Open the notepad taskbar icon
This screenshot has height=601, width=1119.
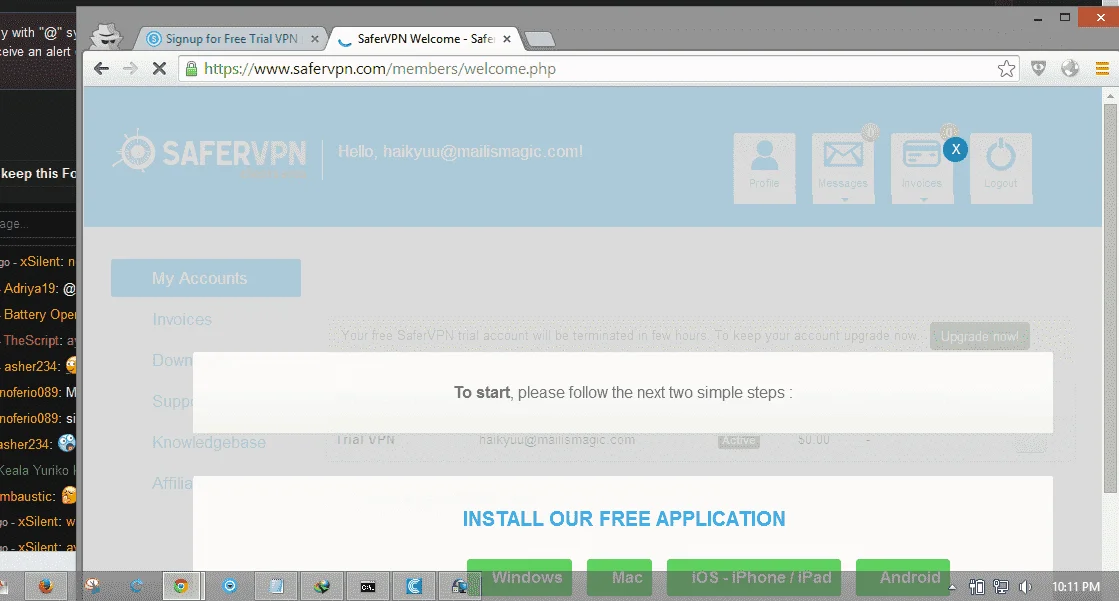click(x=275, y=587)
